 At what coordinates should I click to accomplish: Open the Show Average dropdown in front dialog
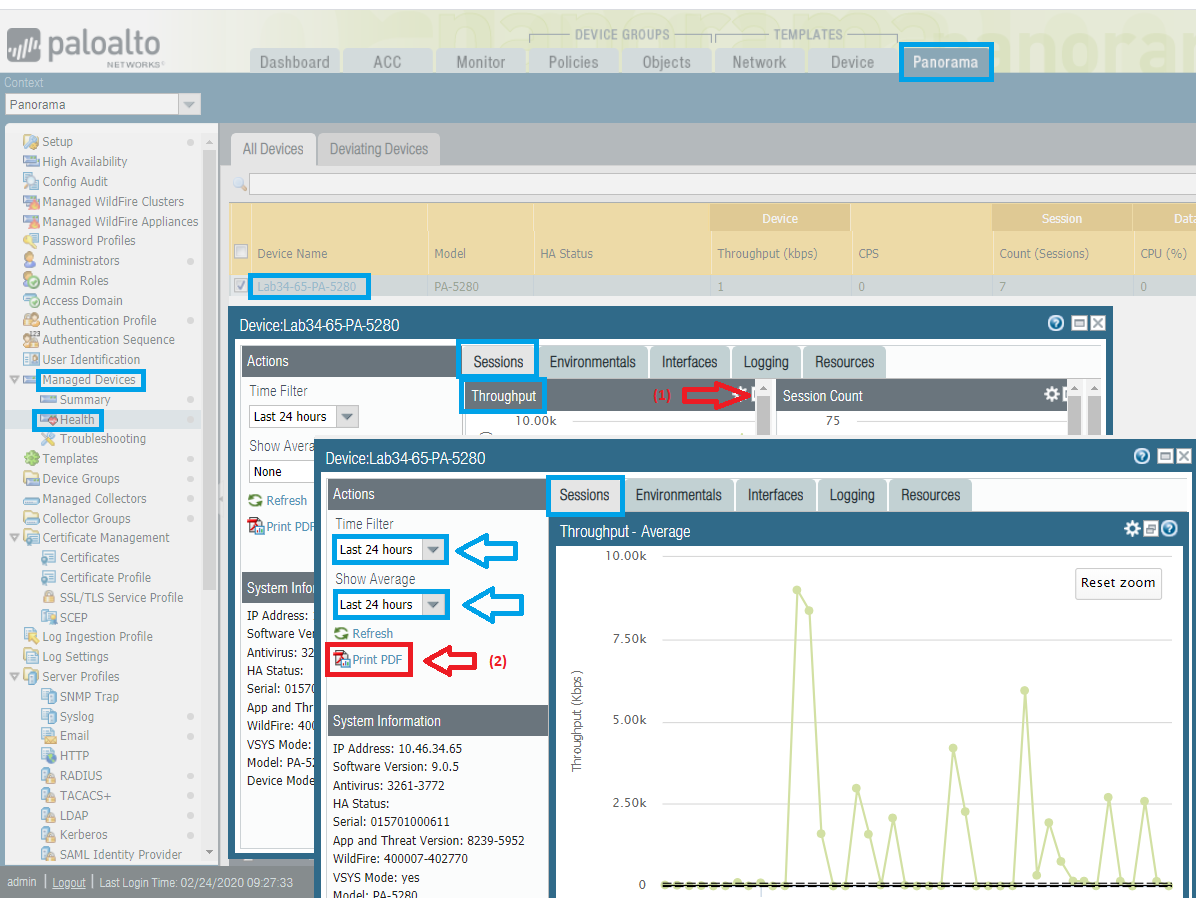tap(432, 605)
